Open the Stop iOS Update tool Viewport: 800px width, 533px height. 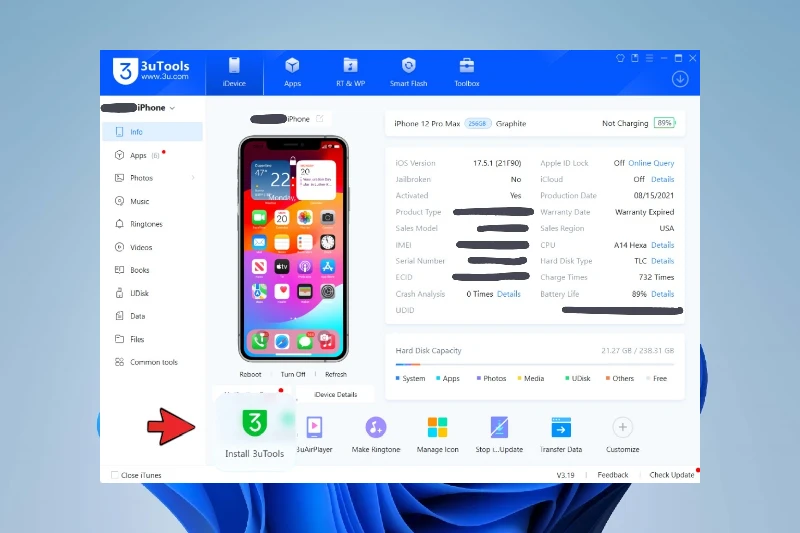coord(499,435)
